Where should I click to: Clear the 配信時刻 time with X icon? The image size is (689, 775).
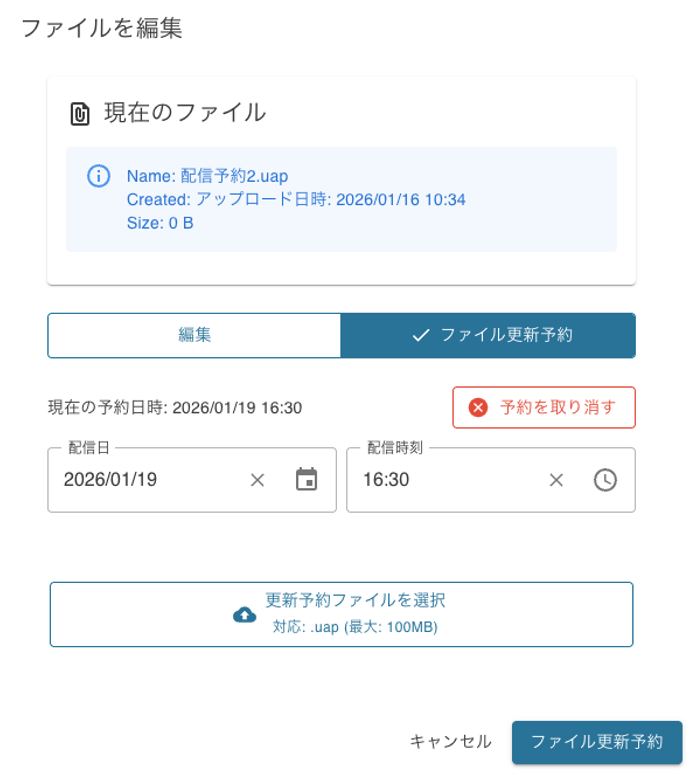556,480
